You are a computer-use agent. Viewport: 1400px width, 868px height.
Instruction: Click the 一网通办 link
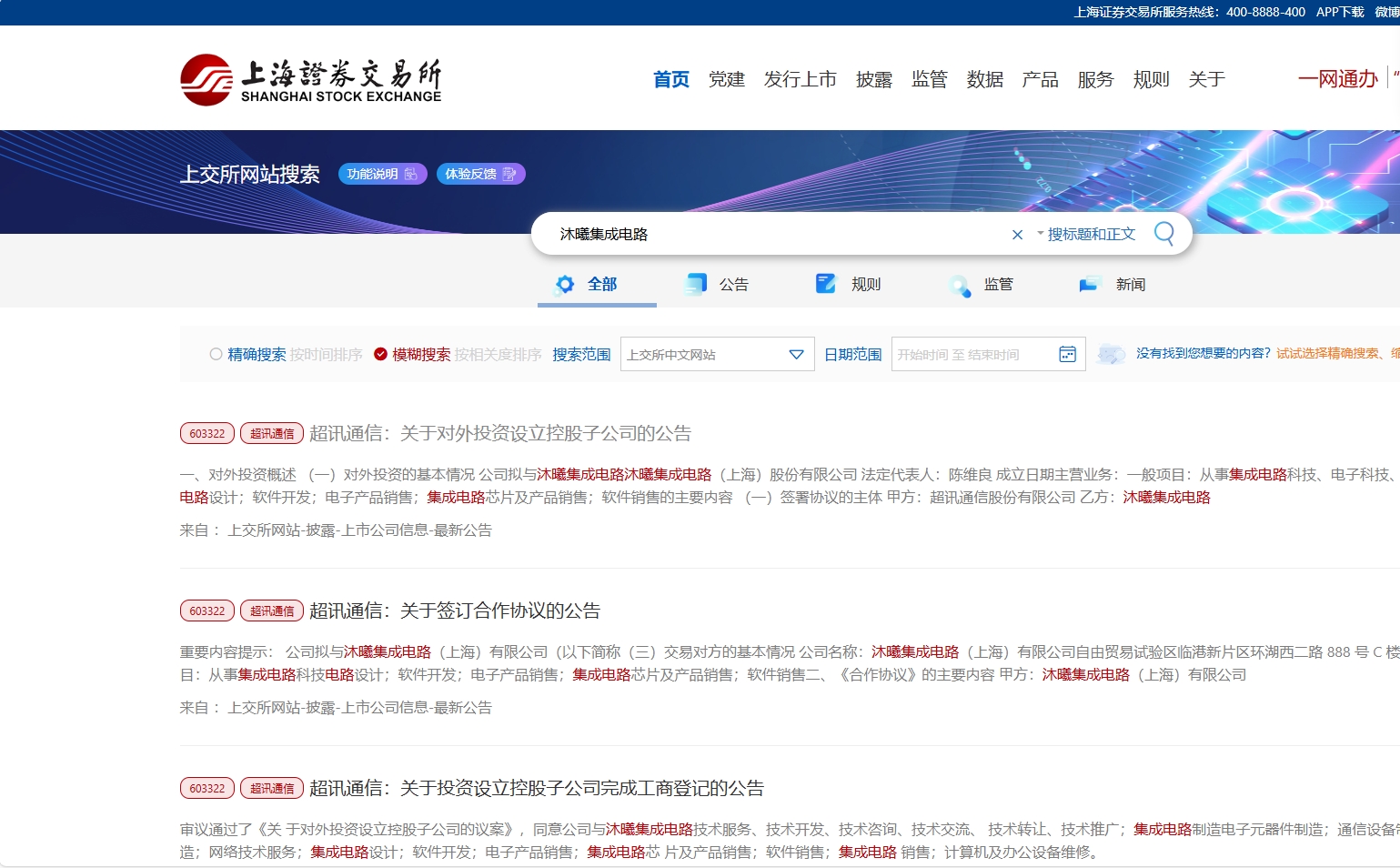coord(1338,79)
